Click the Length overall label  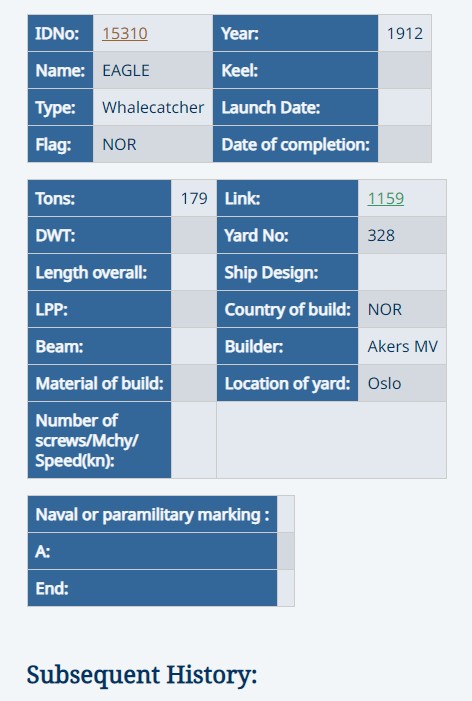click(x=91, y=273)
